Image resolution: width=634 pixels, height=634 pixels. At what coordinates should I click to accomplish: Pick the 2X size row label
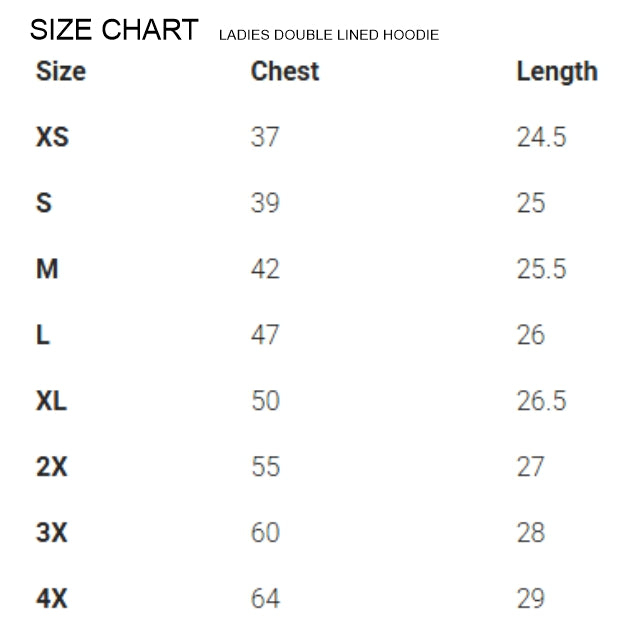[52, 467]
